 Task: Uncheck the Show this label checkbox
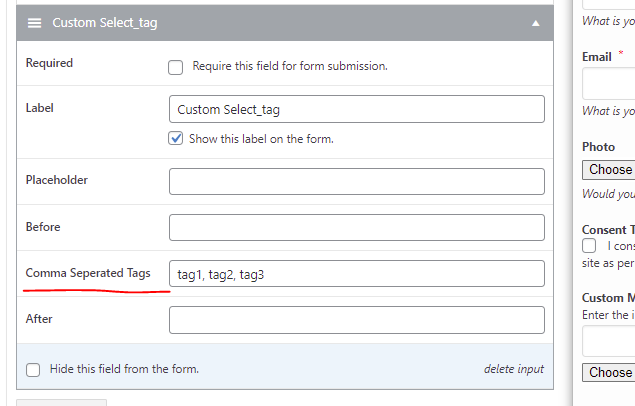pyautogui.click(x=175, y=138)
